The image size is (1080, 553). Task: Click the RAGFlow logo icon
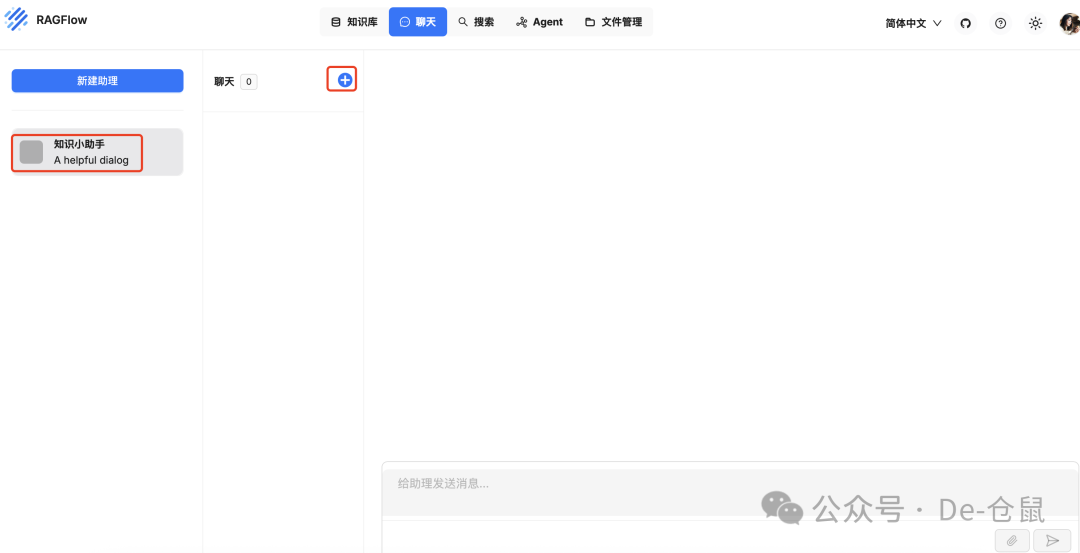(x=17, y=20)
